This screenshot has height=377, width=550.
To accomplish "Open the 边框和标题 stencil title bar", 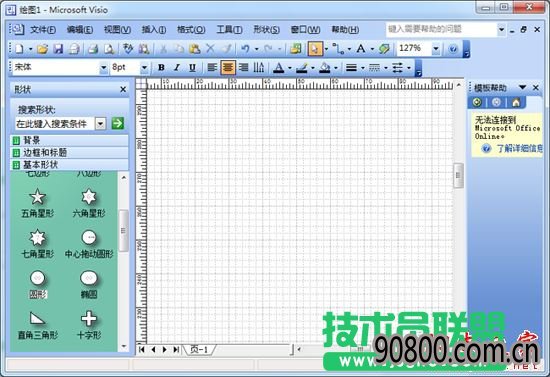I will coord(69,153).
